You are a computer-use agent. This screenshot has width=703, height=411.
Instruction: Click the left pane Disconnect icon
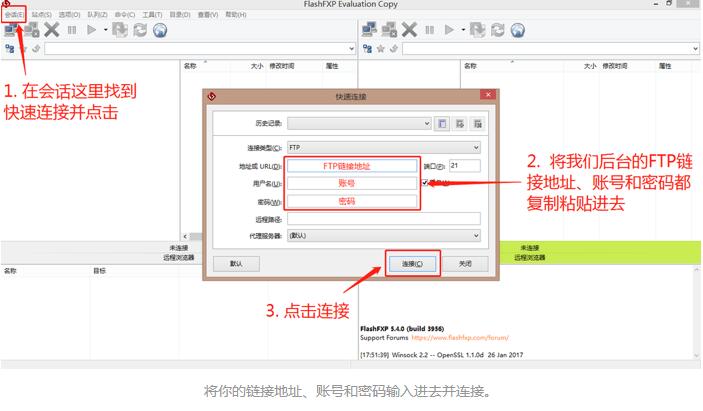point(31,30)
